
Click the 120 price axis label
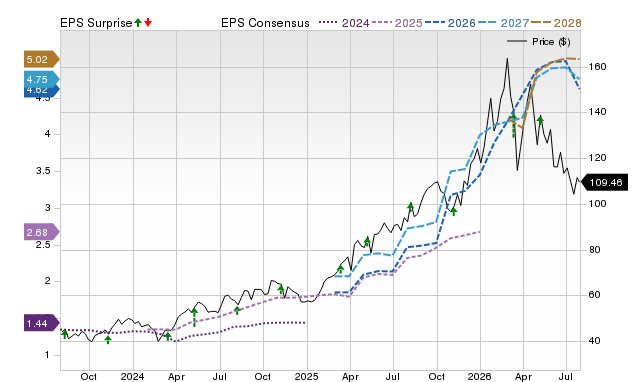coord(597,158)
